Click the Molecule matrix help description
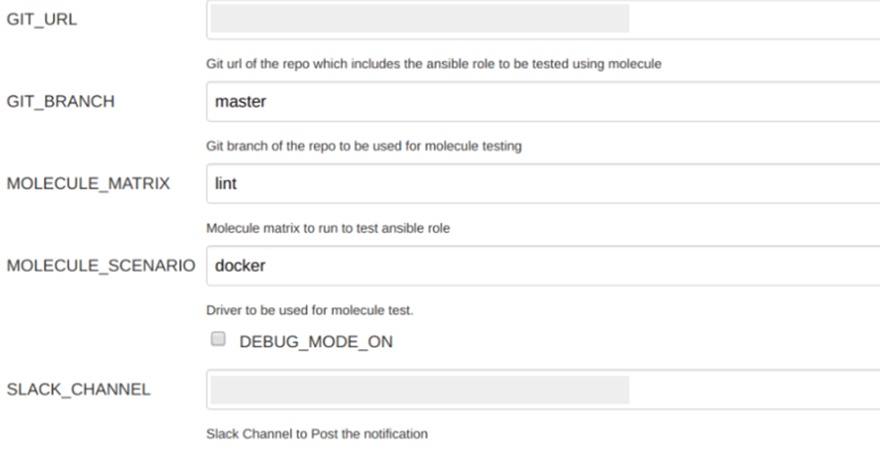Viewport: 880px width, 458px height. click(x=328, y=228)
